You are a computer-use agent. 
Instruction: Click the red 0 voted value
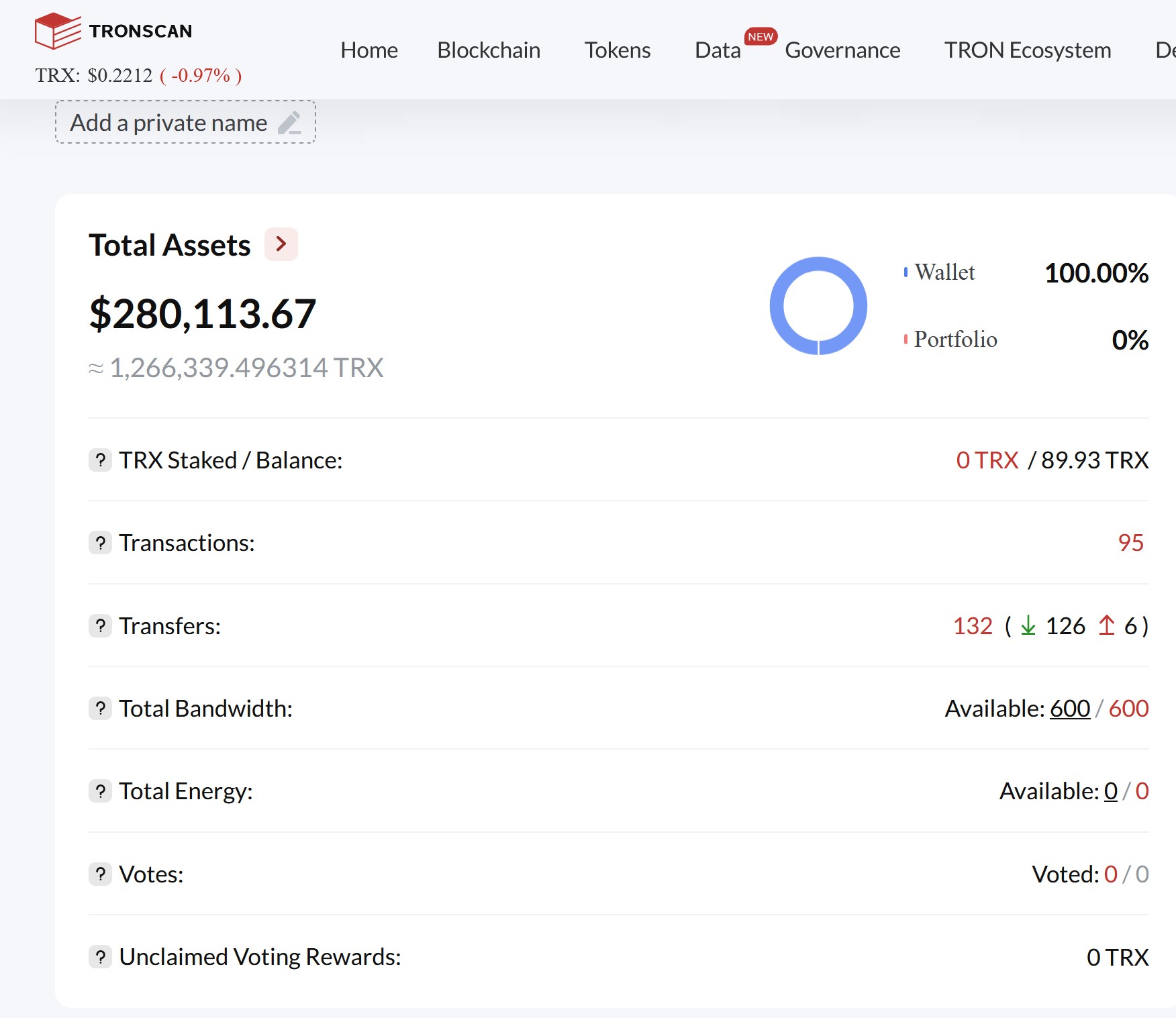coord(1111,874)
